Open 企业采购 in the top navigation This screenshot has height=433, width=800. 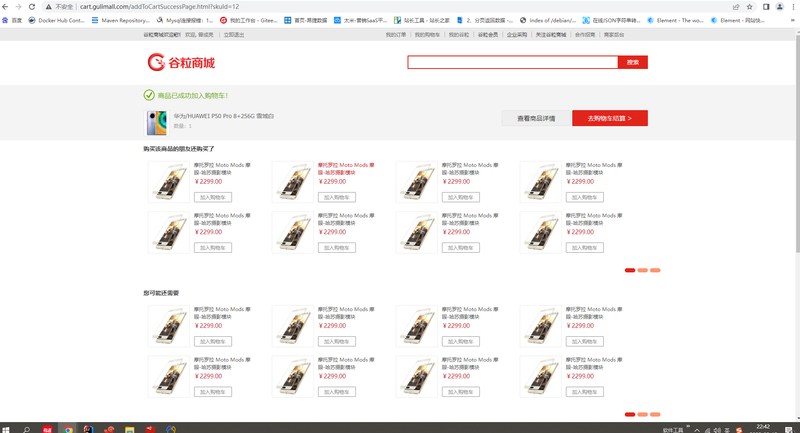click(517, 35)
